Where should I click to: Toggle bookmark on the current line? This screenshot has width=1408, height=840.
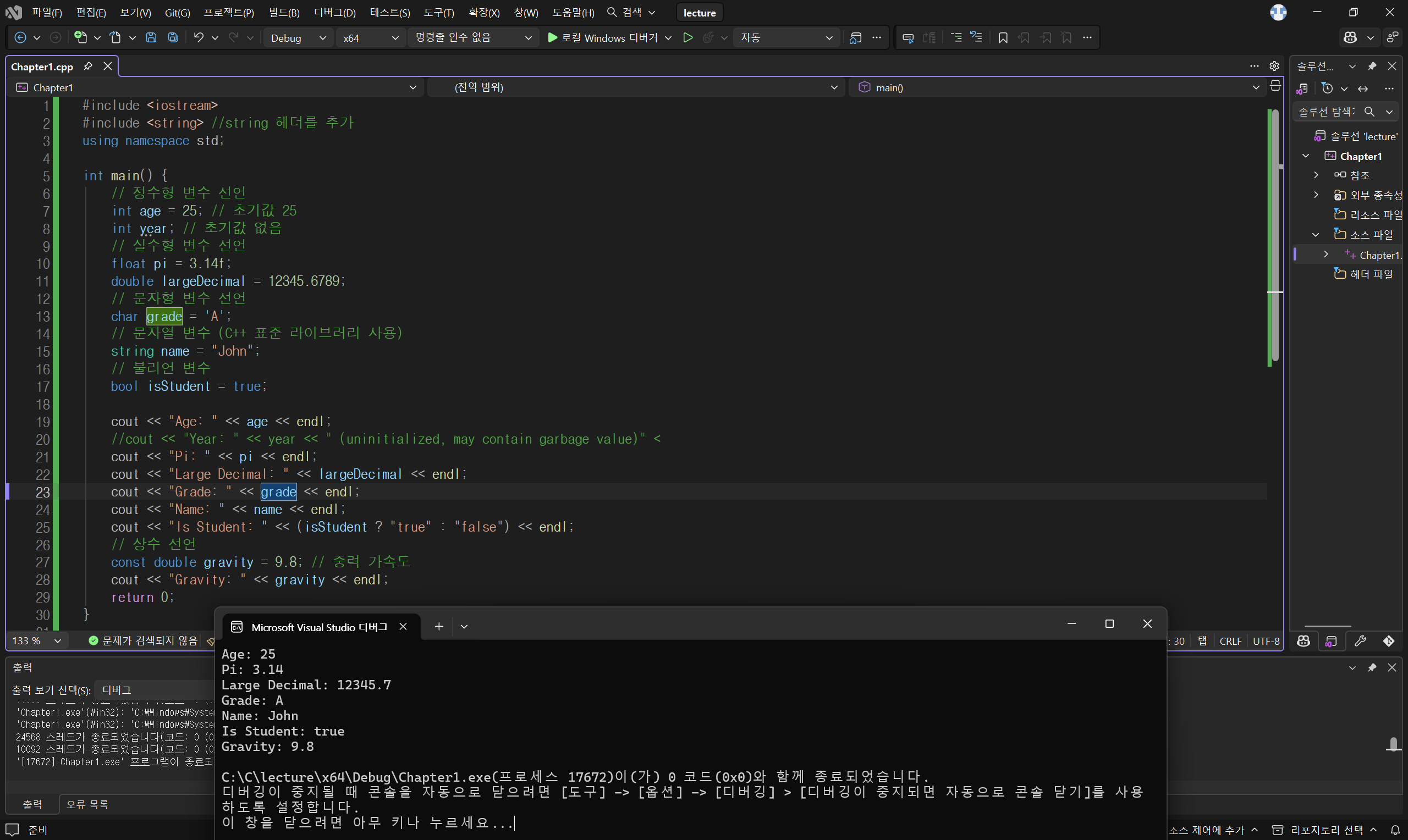(1003, 38)
